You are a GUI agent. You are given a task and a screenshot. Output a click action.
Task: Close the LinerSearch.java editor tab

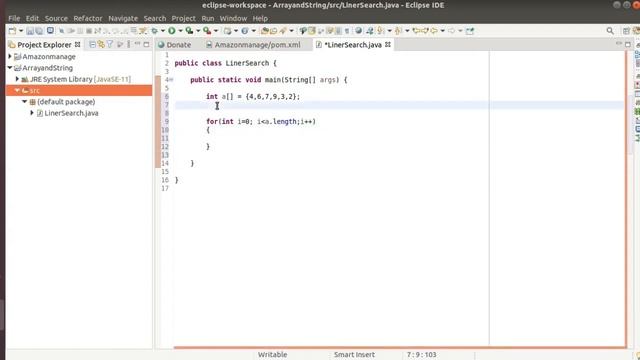point(388,44)
